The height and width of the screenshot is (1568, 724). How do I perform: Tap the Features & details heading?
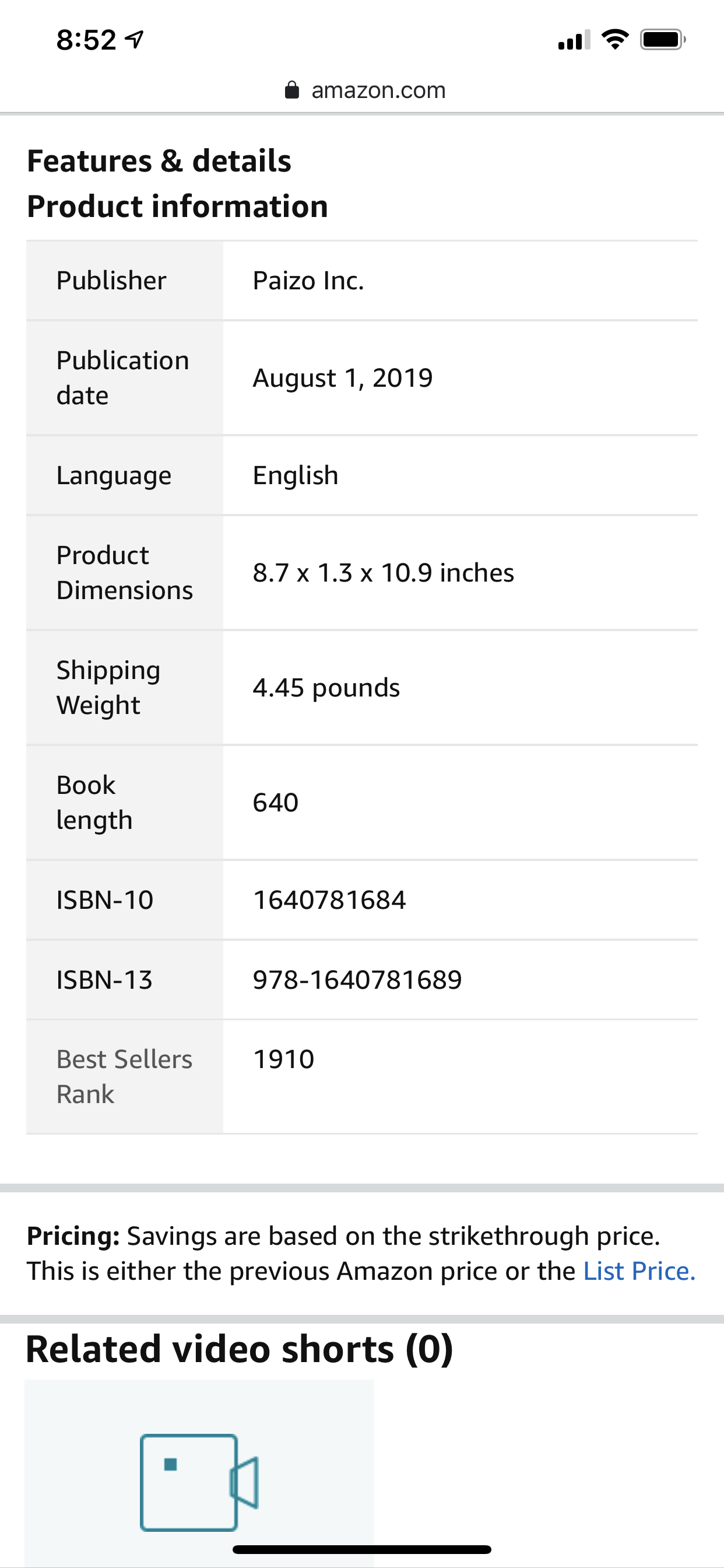point(159,160)
